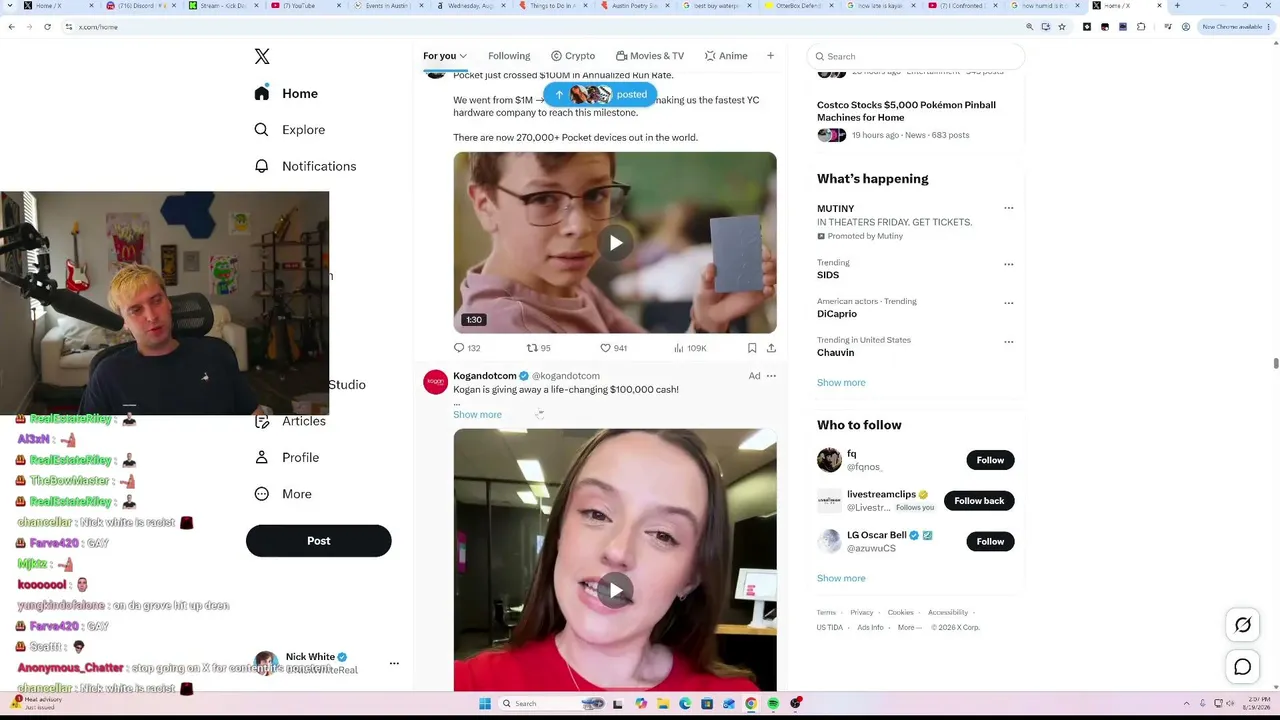This screenshot has height=720, width=1280.
Task: Bookmark the Pocket post
Action: [x=752, y=348]
